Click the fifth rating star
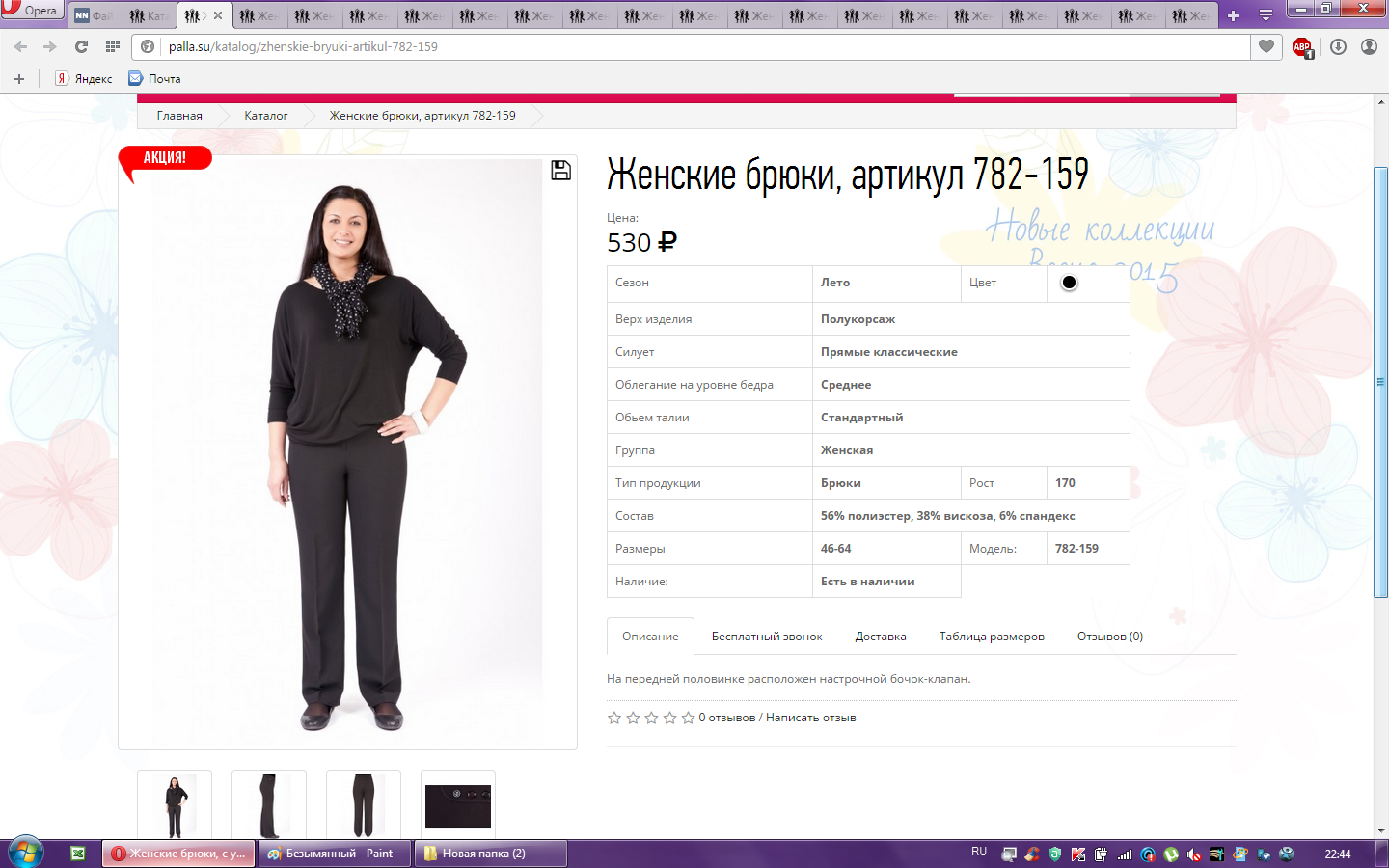 [x=688, y=718]
